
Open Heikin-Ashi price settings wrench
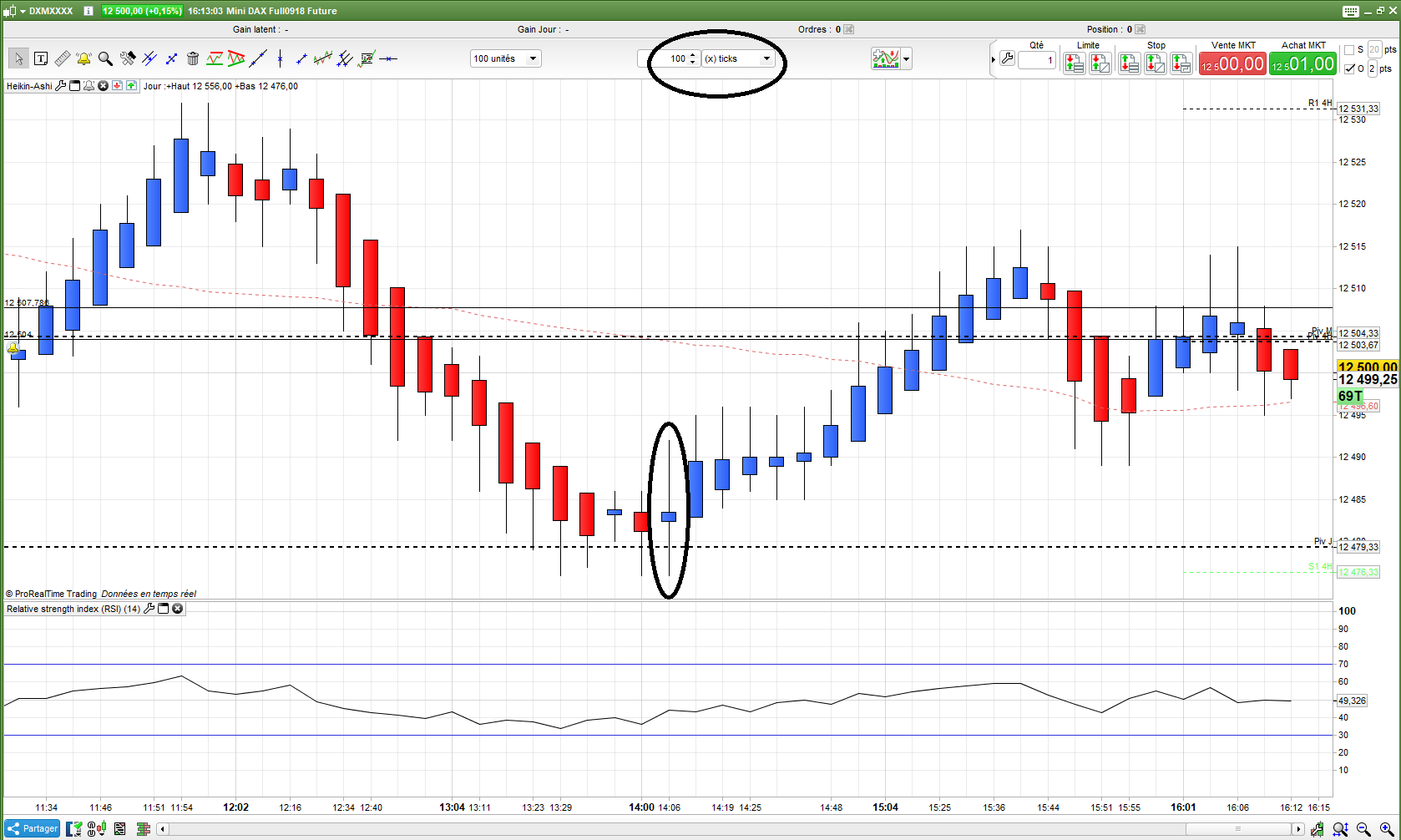pyautogui.click(x=61, y=86)
